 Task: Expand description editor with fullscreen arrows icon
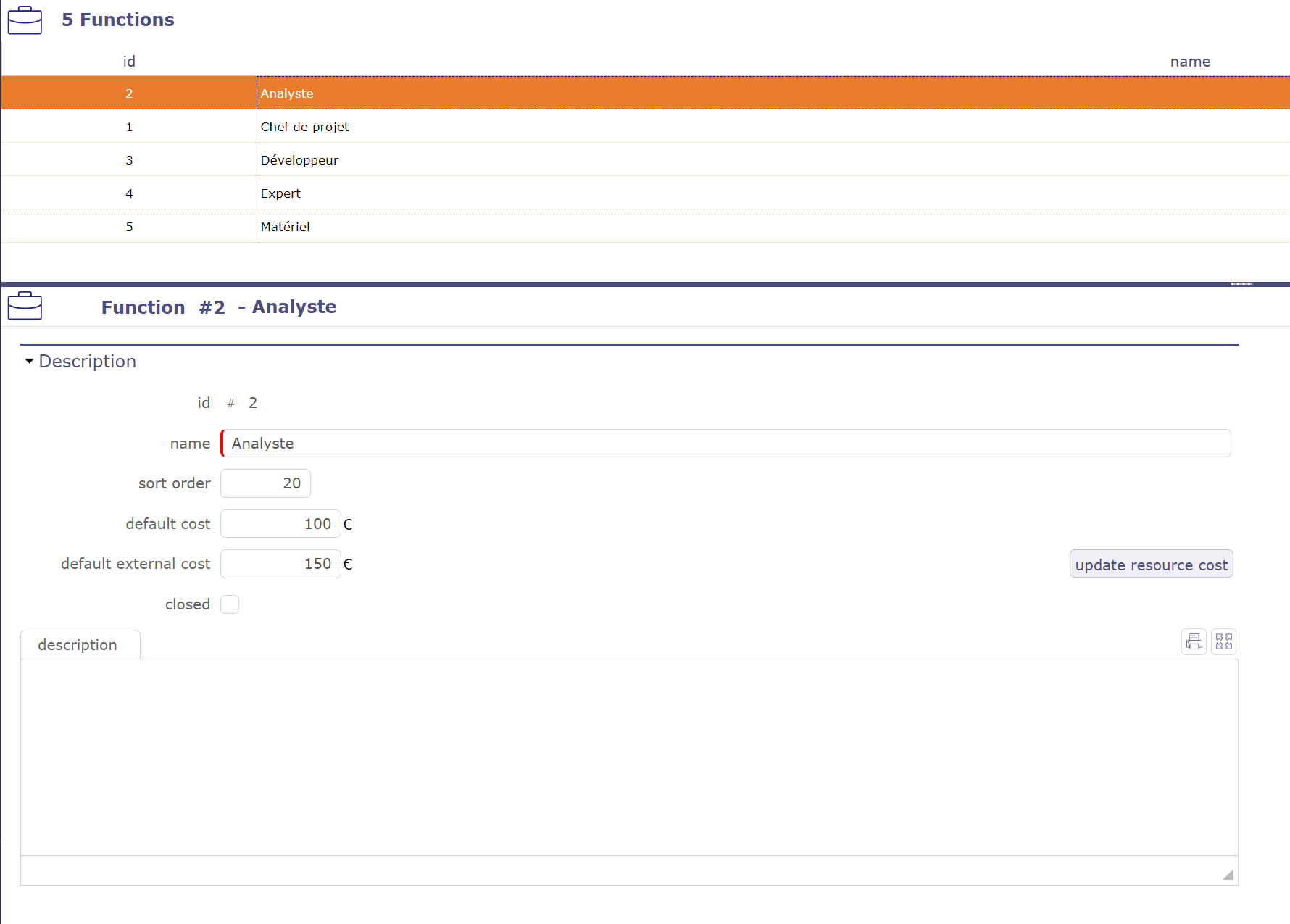point(1223,641)
